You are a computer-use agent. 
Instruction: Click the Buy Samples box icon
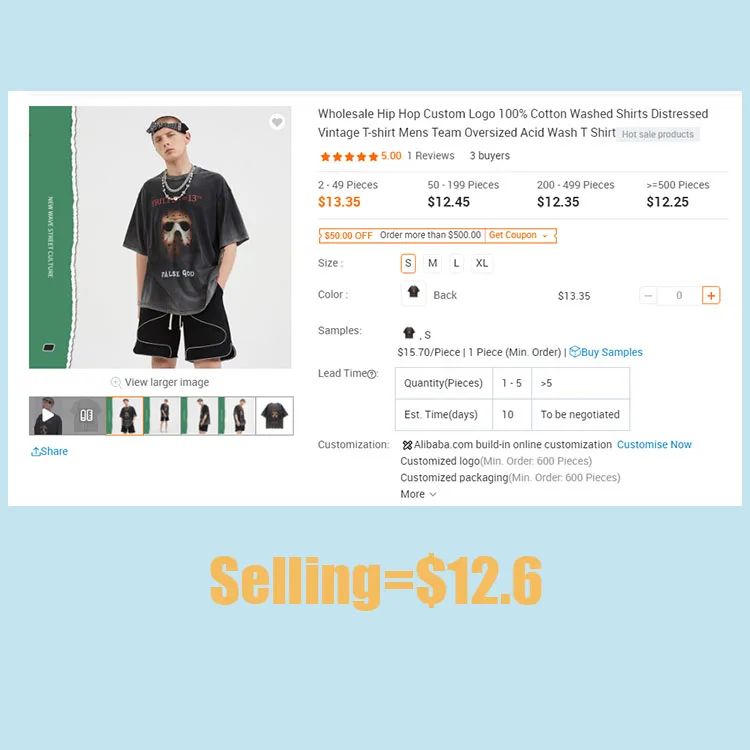[574, 352]
